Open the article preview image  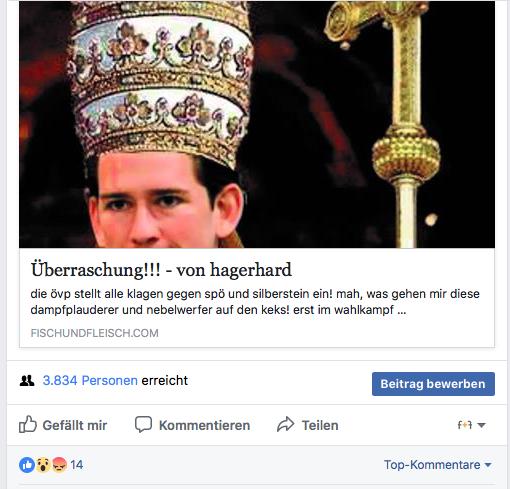coord(257,124)
